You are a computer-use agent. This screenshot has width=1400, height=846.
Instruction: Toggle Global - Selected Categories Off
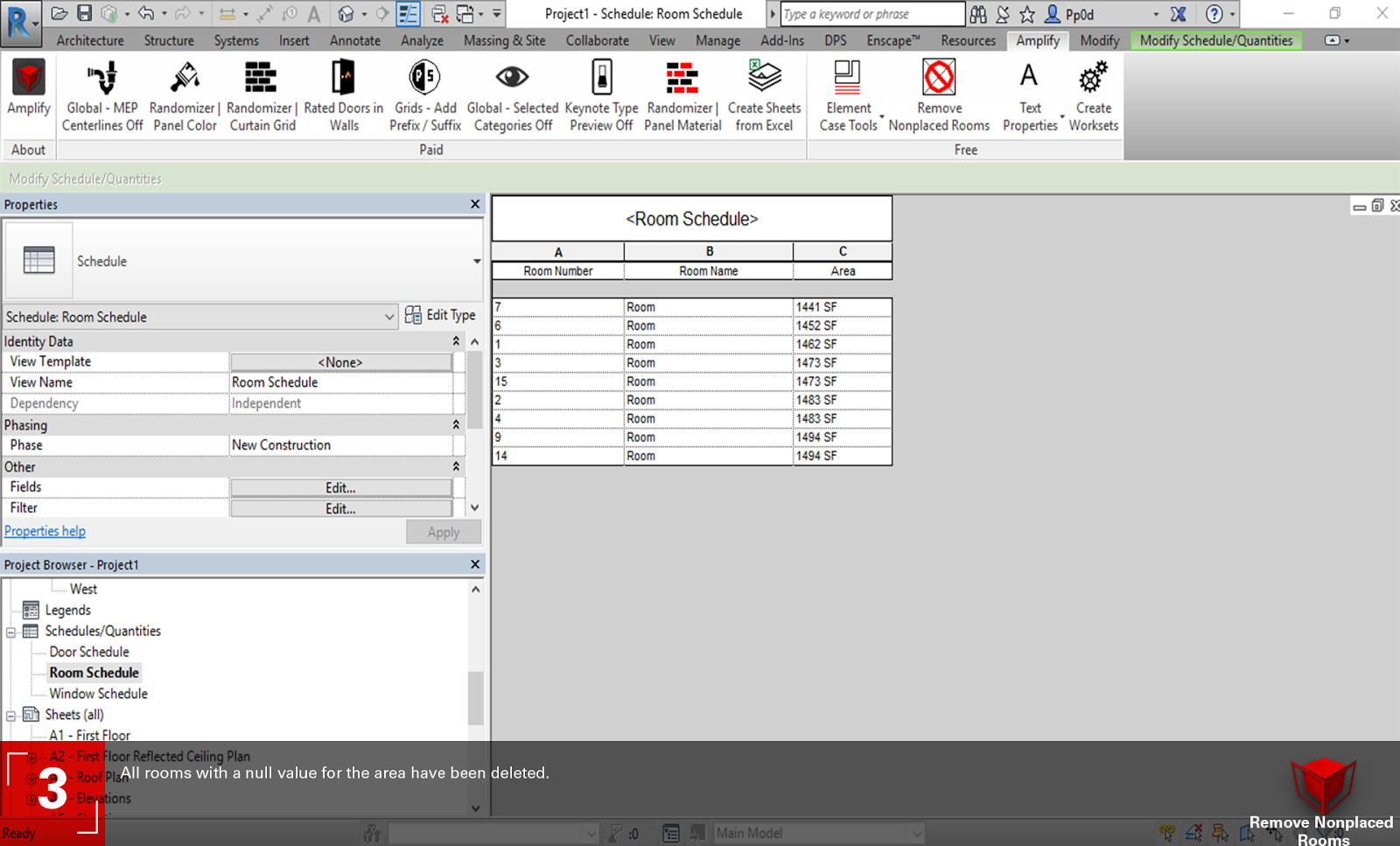[513, 92]
